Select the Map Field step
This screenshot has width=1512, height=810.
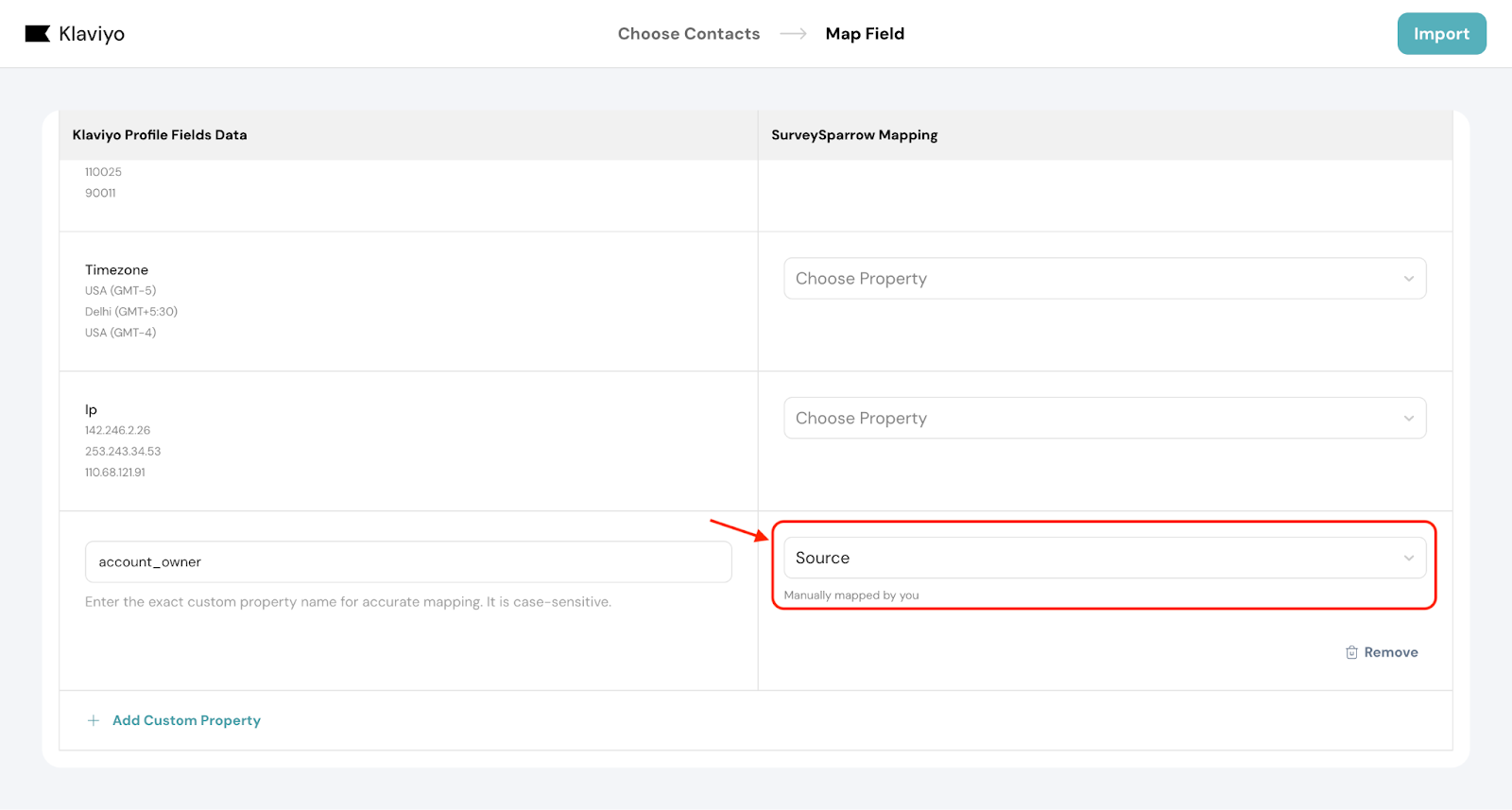pyautogui.click(x=865, y=34)
